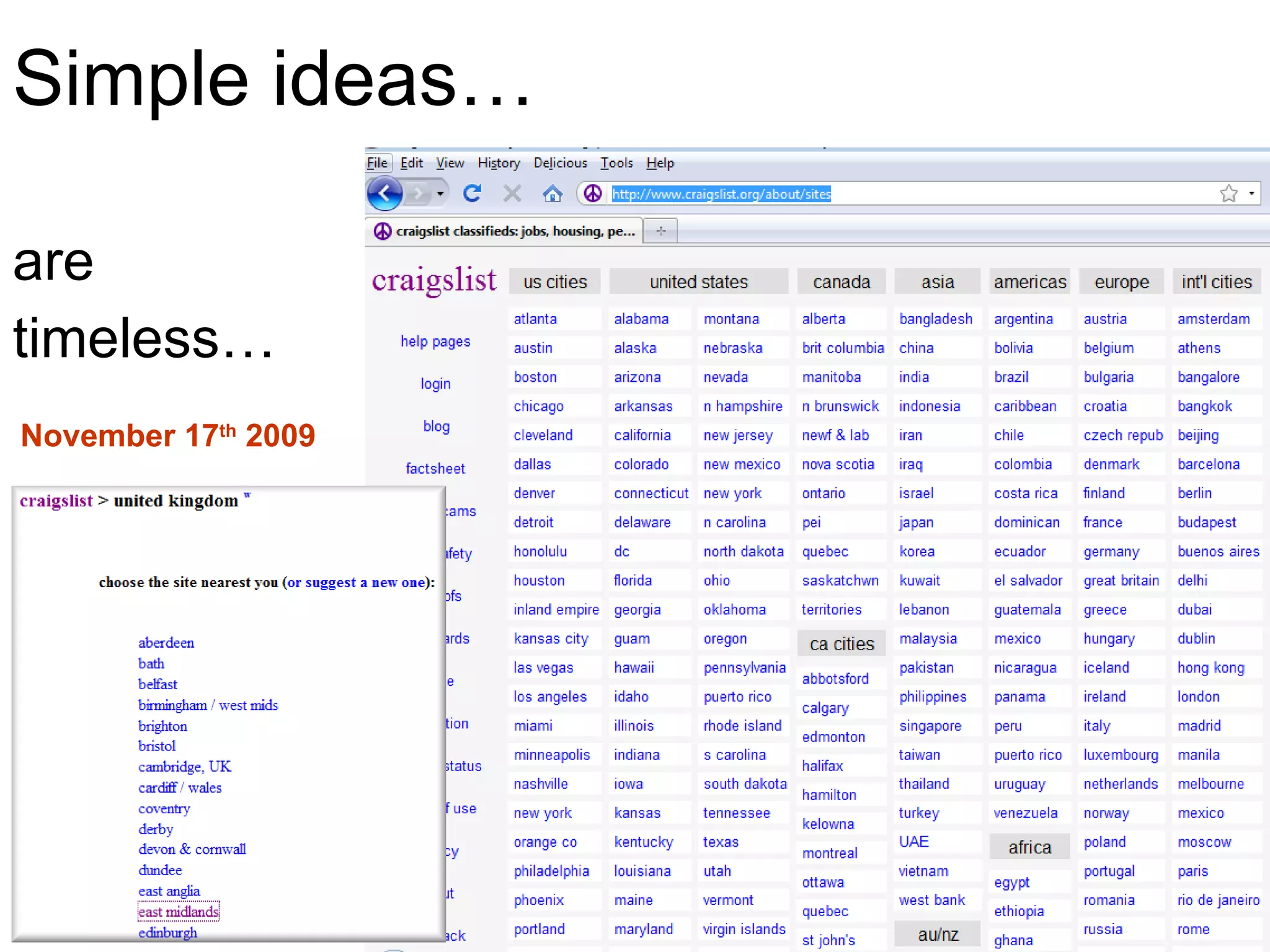Click the browser Back arrow button
This screenshot has height=952, width=1270.
coord(384,194)
